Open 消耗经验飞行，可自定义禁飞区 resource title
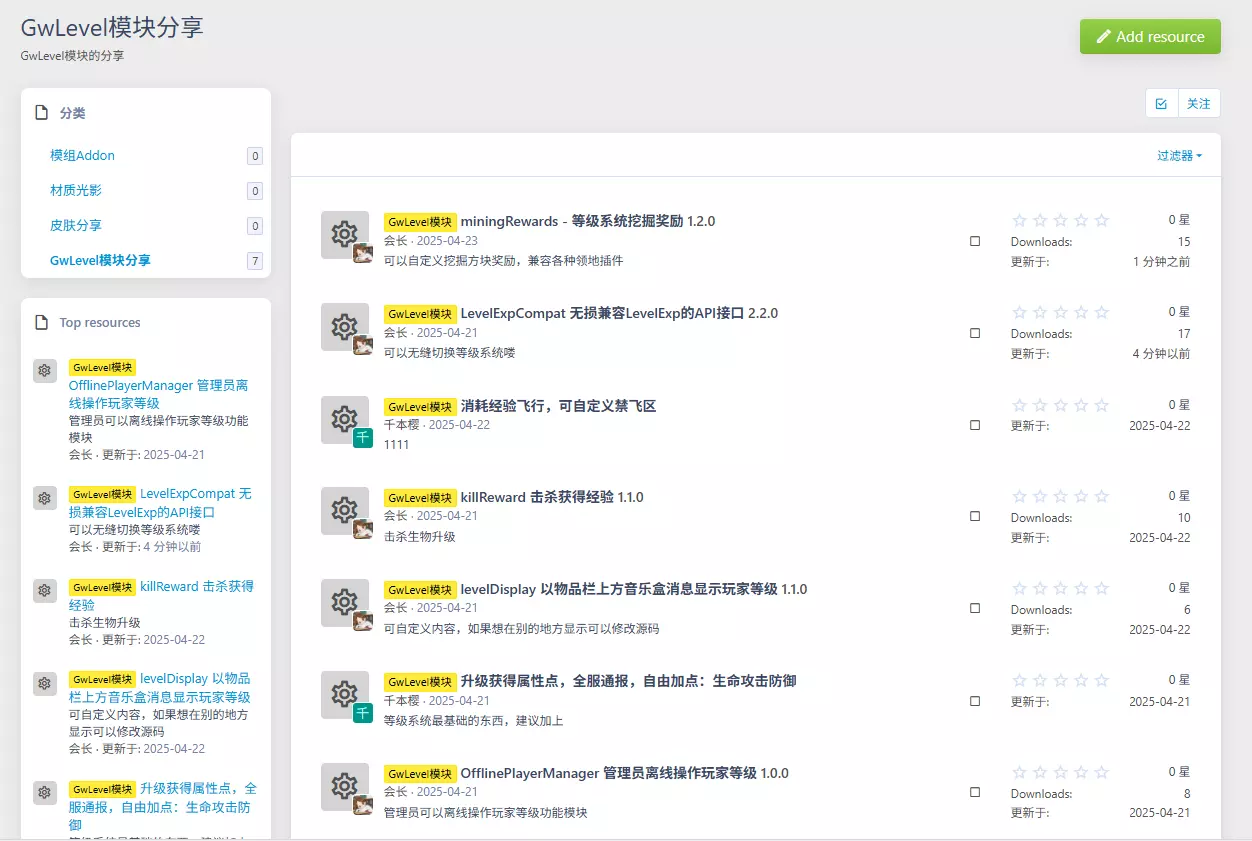The width and height of the screenshot is (1252, 841). tap(558, 406)
